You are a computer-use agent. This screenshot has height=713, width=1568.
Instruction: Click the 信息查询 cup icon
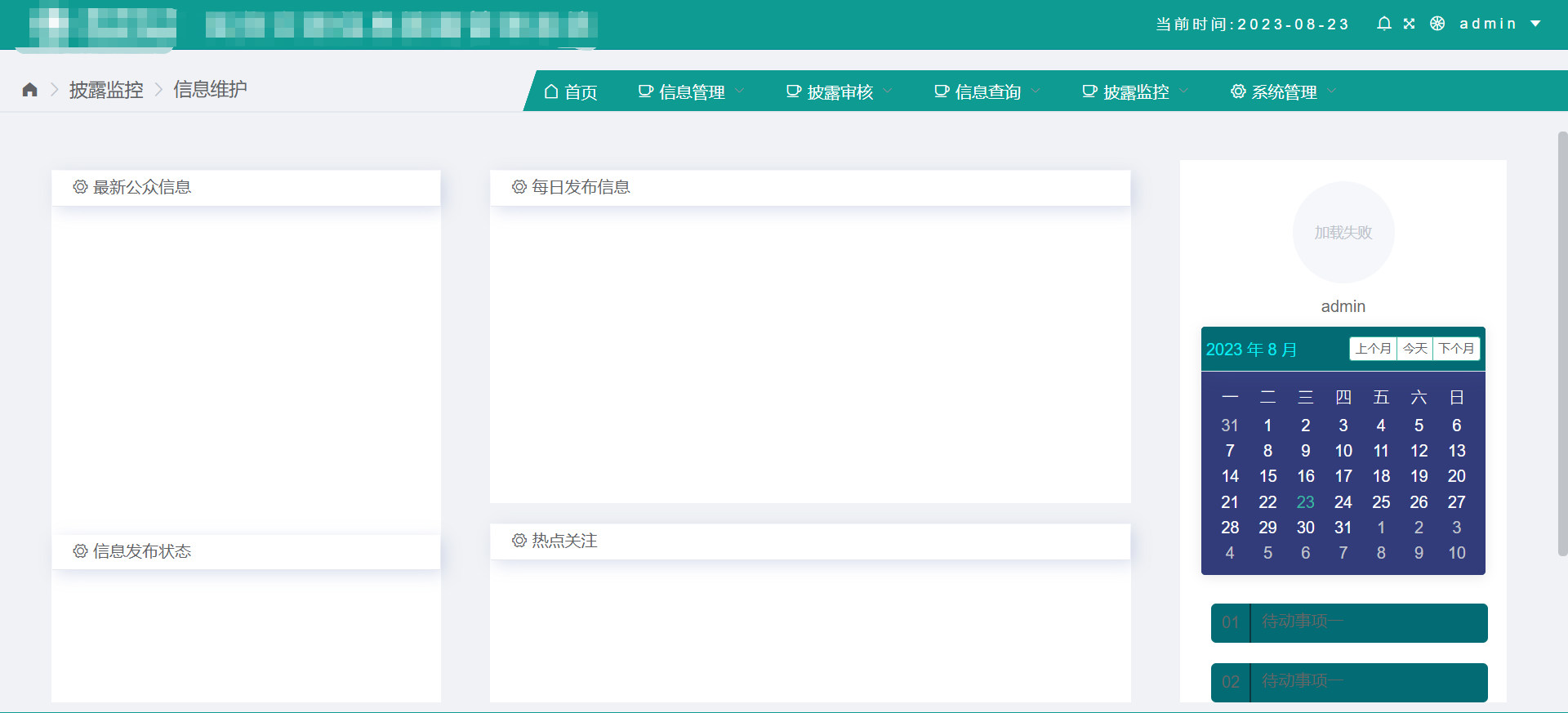coord(942,91)
